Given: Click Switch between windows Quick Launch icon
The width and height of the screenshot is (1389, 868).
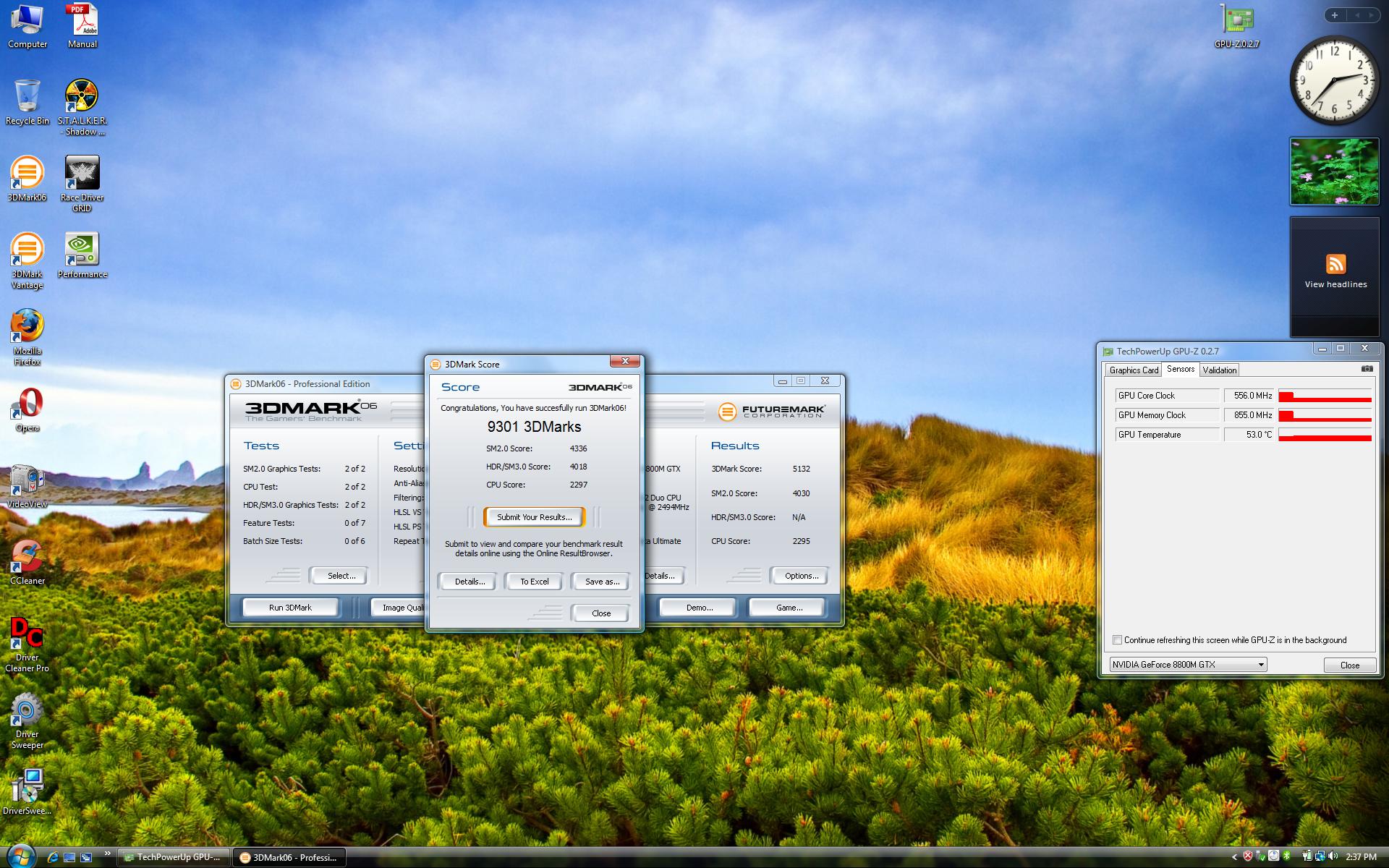Looking at the screenshot, I should coord(86,857).
